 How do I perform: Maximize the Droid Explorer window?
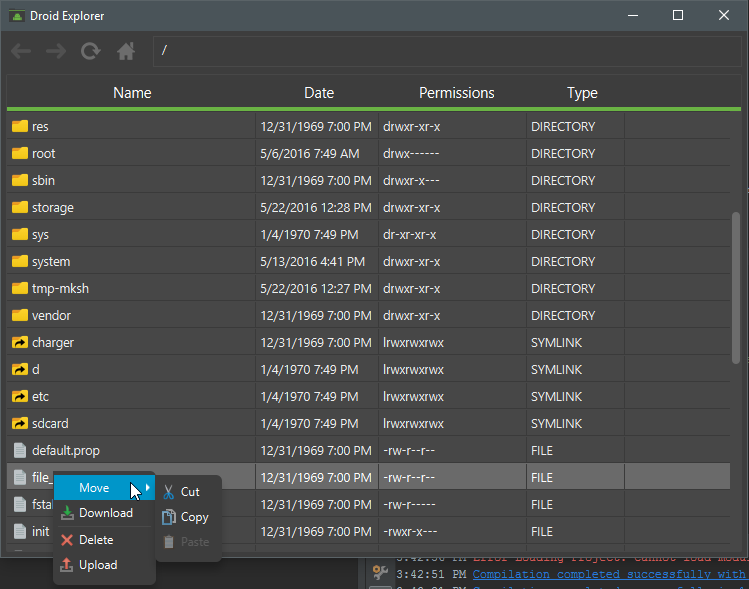[x=677, y=15]
